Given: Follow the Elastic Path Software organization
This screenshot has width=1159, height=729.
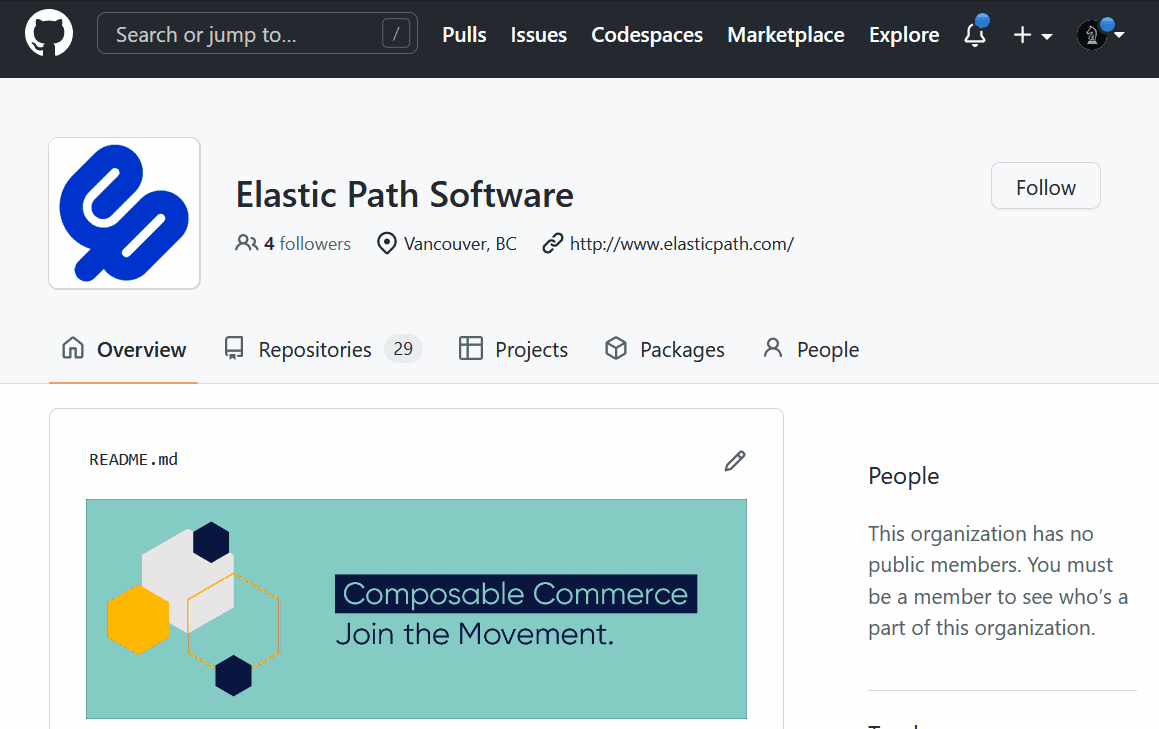Looking at the screenshot, I should tap(1045, 186).
